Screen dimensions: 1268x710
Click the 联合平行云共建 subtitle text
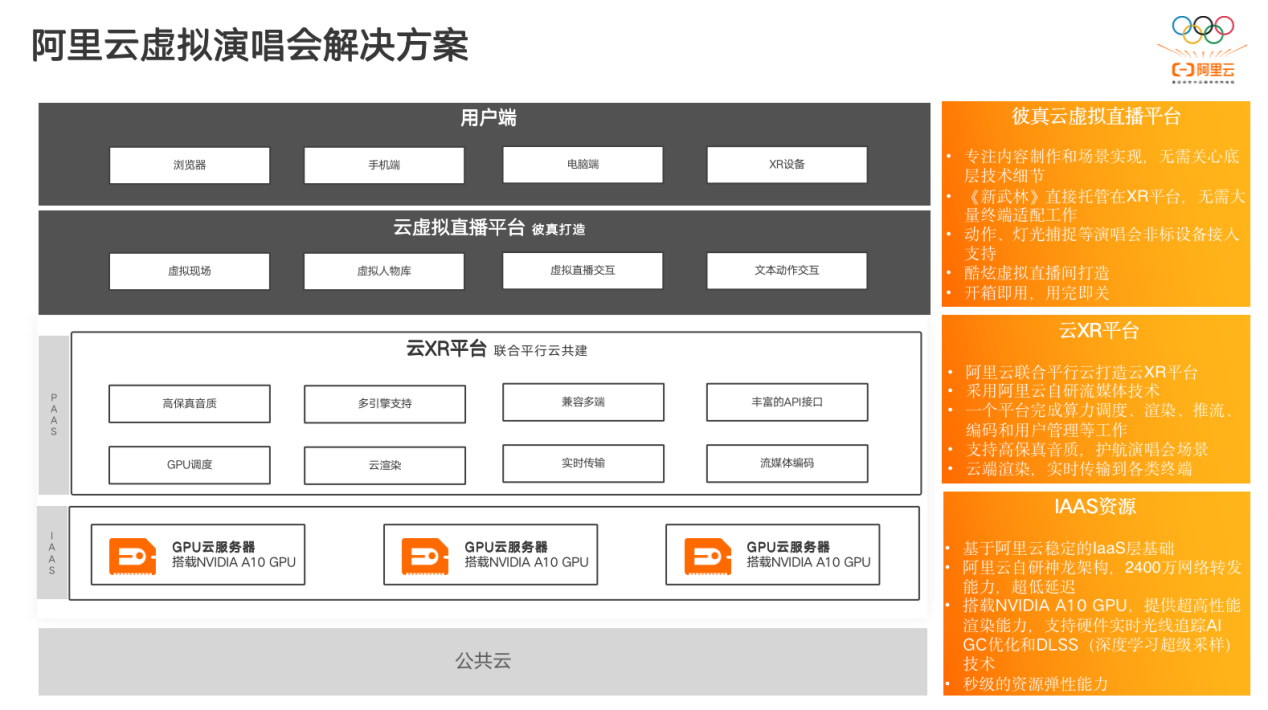click(x=541, y=351)
